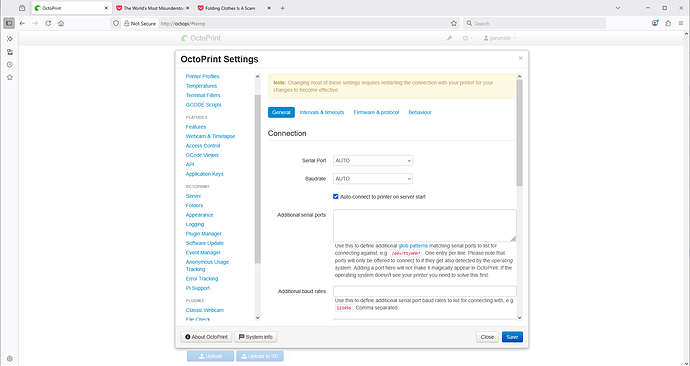This screenshot has width=690, height=366.
Task: Open the Firefox application menu
Action: coord(681,23)
